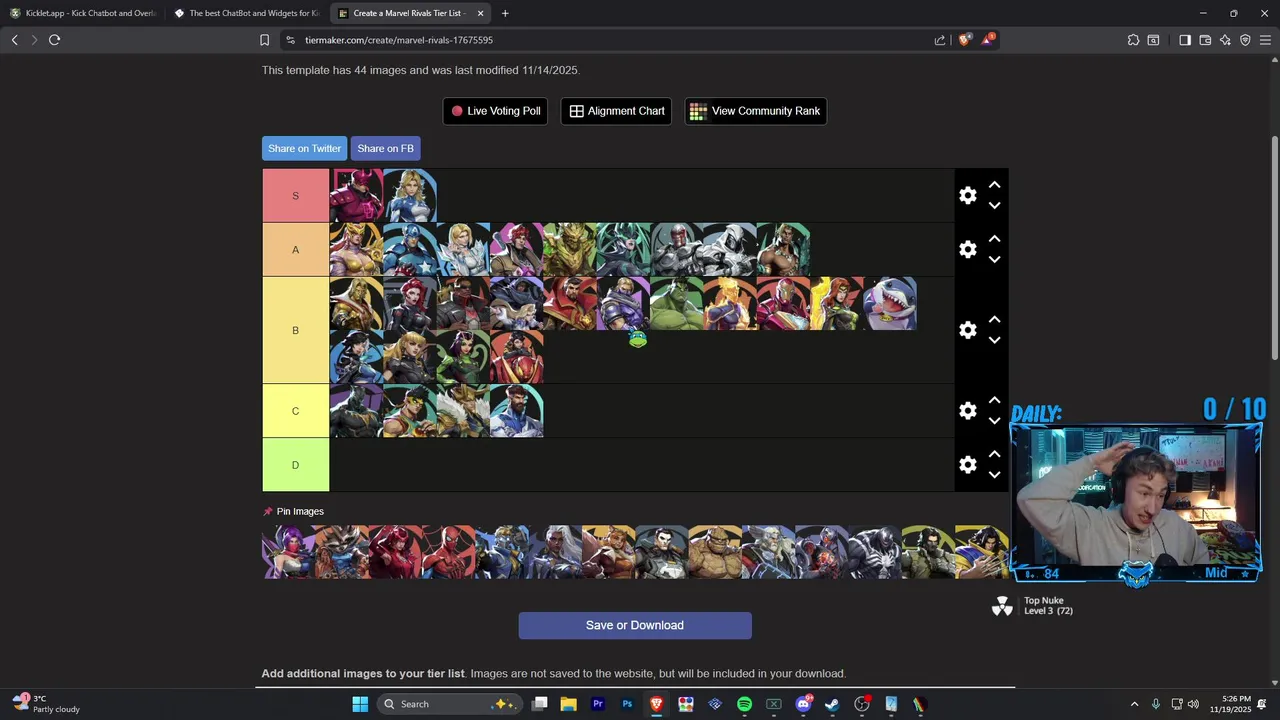Move C tier row down with chevron
Image resolution: width=1280 pixels, height=720 pixels.
994,421
